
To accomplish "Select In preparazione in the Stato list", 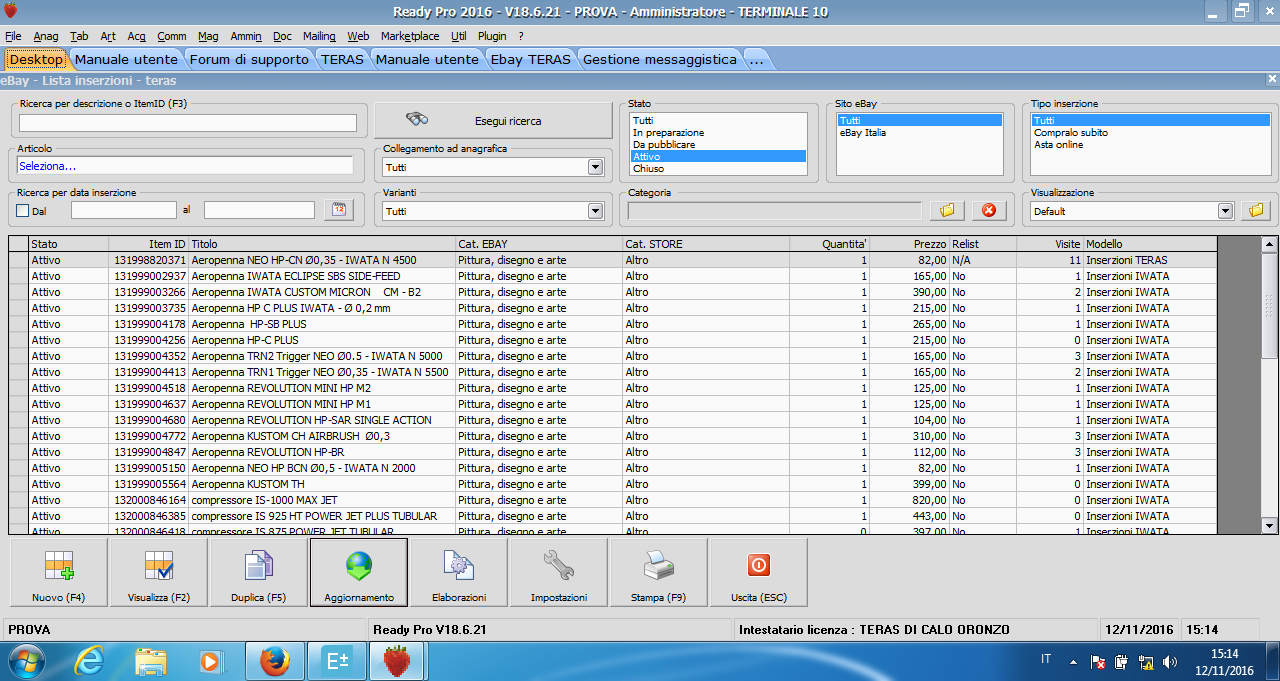I will 718,133.
